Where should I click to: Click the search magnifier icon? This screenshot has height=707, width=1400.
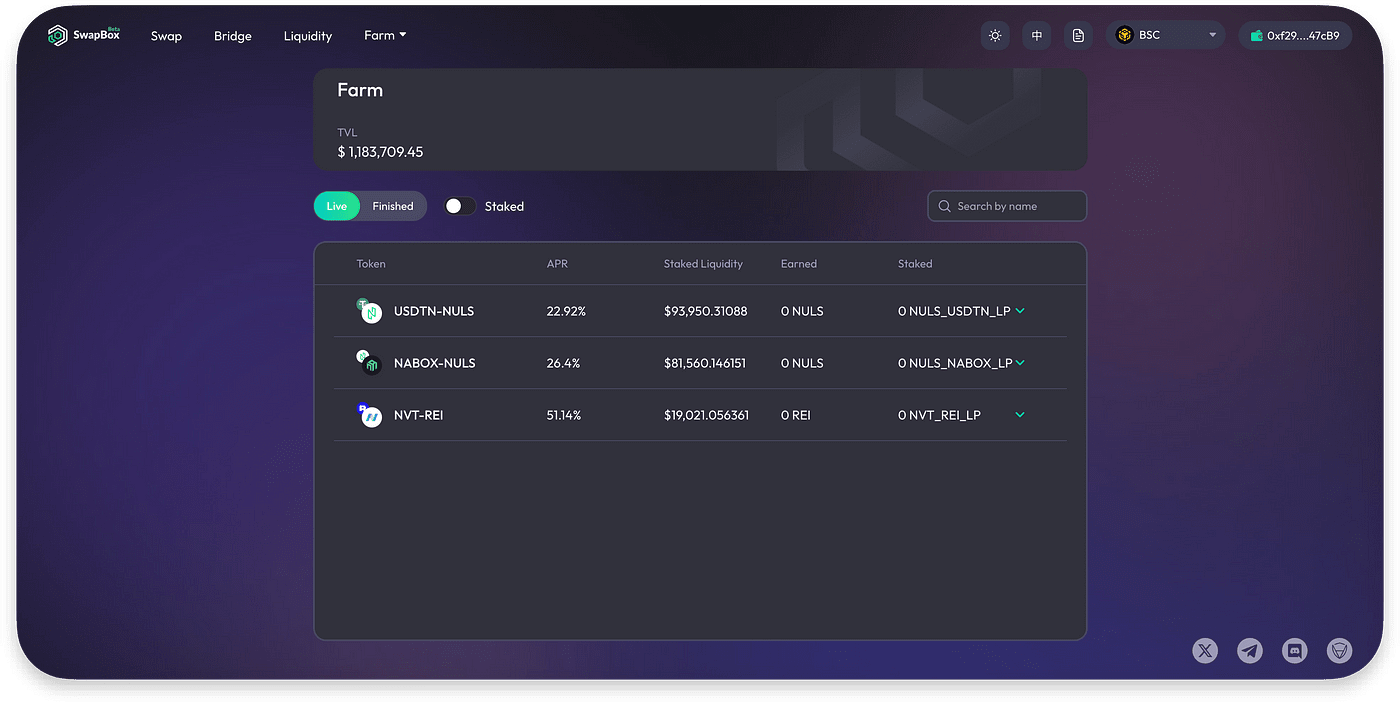[944, 206]
